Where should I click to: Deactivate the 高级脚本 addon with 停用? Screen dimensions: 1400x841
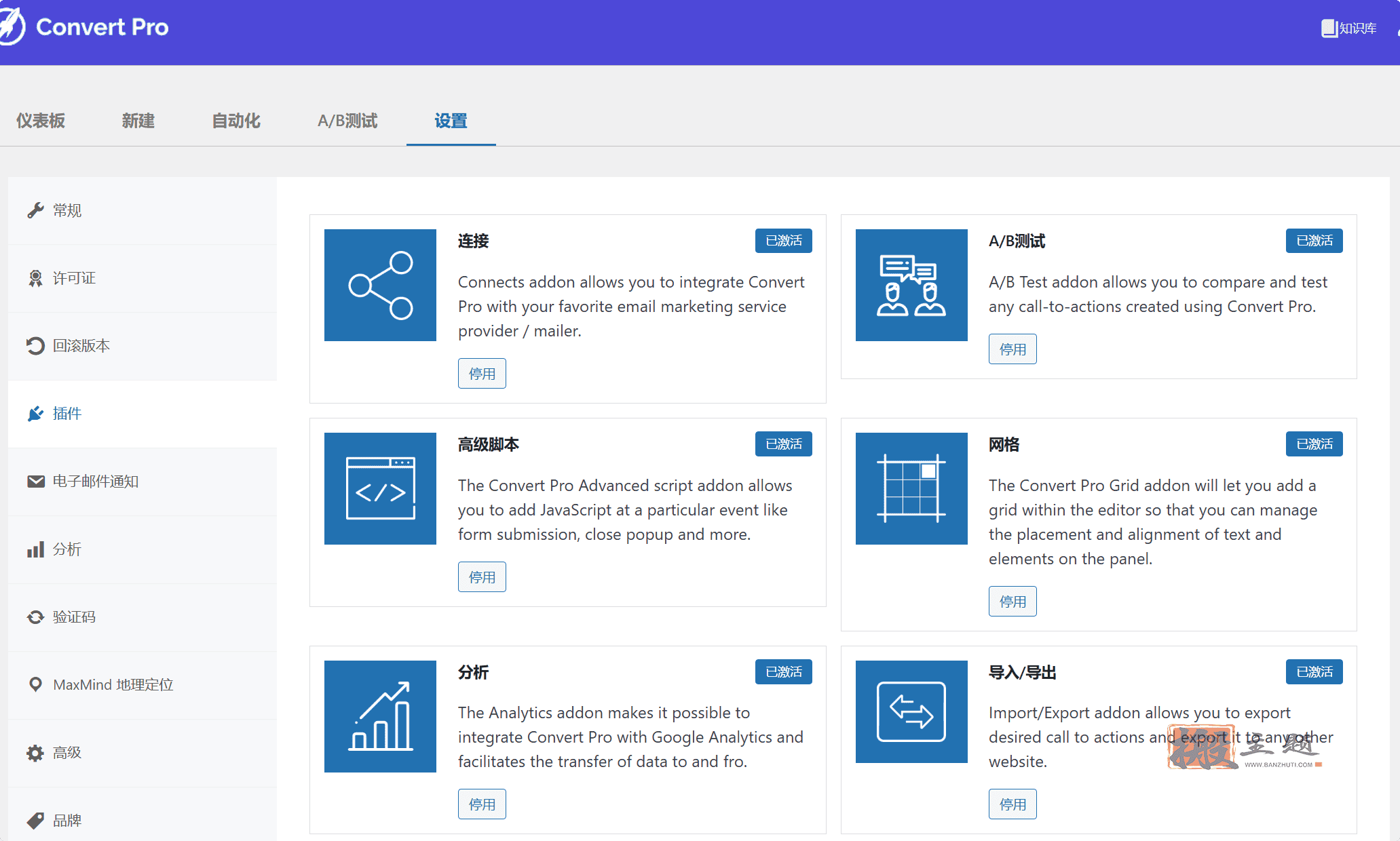click(482, 576)
